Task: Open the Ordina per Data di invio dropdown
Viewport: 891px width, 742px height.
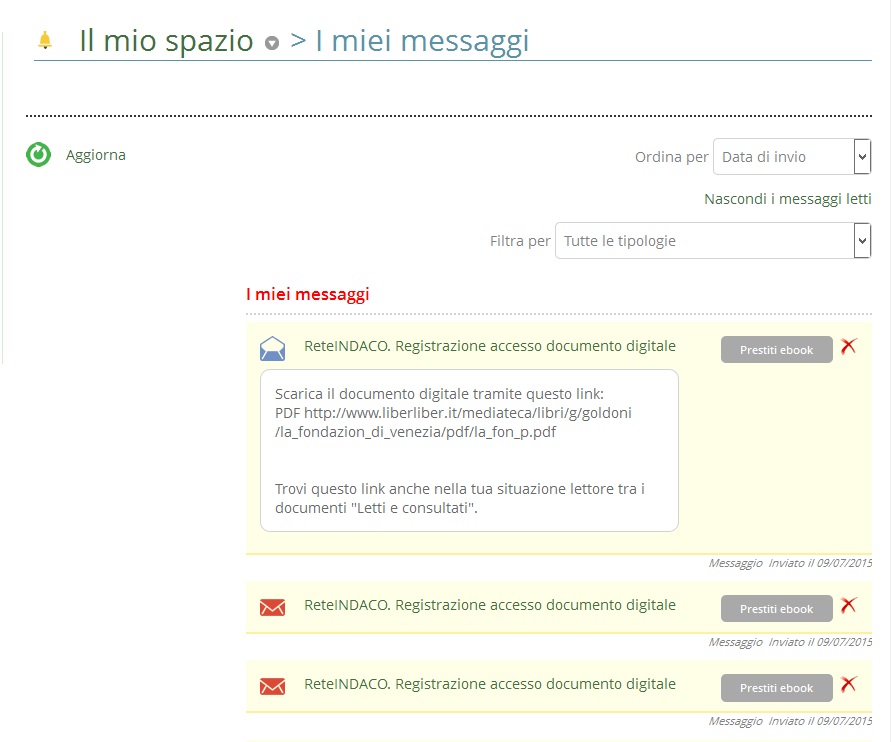Action: click(791, 157)
